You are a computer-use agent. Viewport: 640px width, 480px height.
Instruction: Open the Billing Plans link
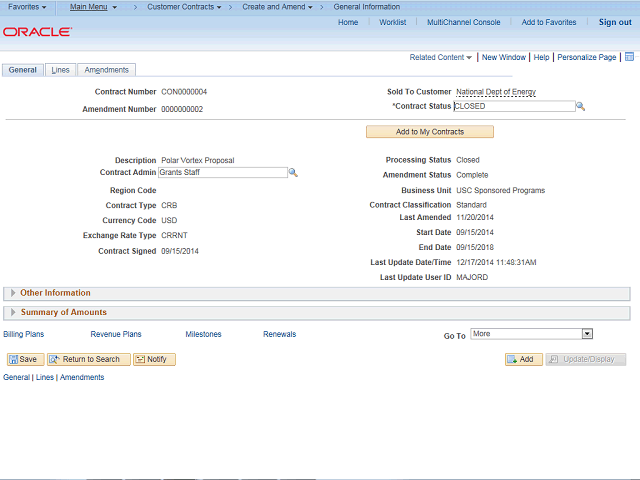[x=24, y=334]
